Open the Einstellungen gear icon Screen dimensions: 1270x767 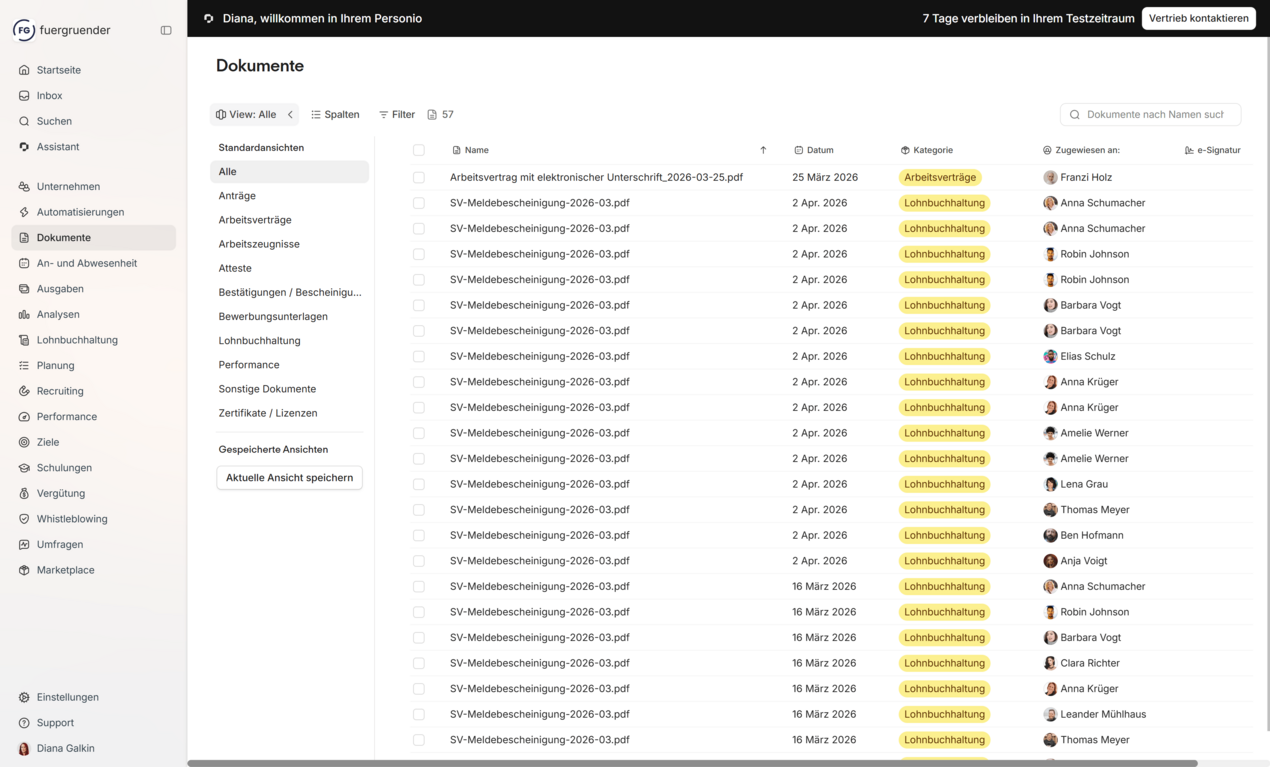(24, 697)
